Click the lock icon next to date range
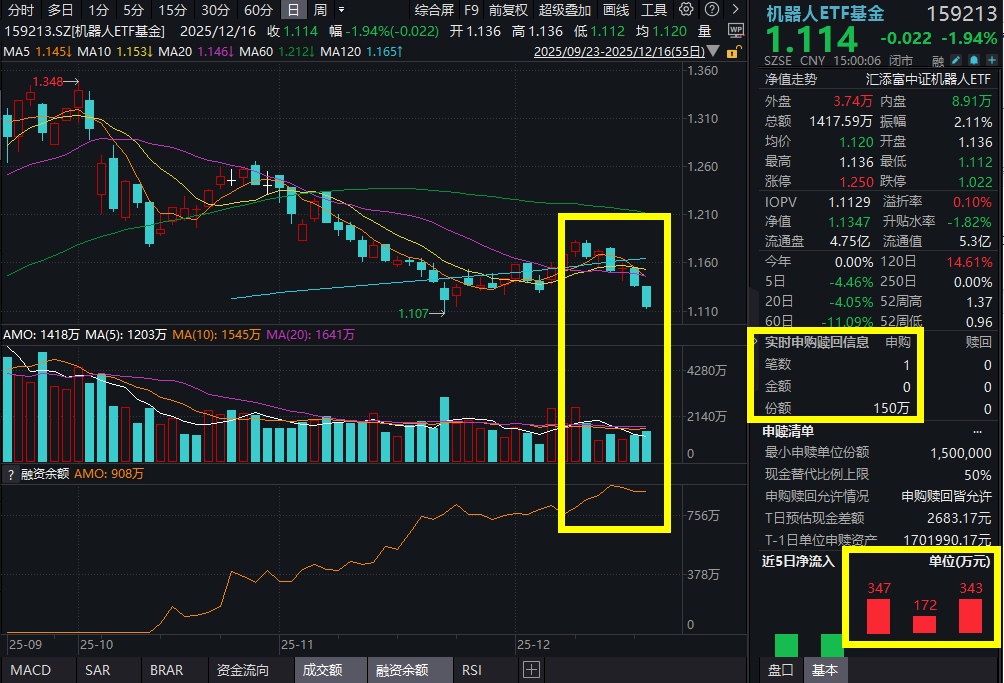Screen dimensions: 1004x683 pos(736,51)
